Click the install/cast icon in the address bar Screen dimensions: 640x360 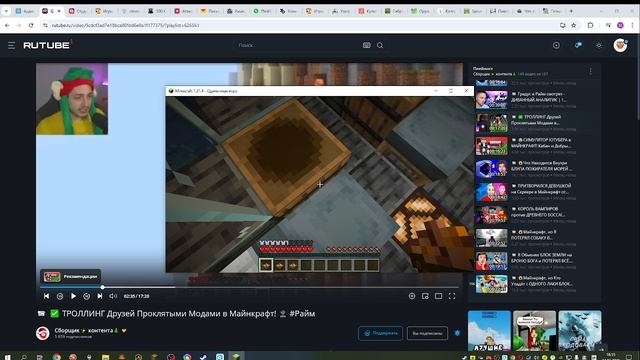coord(562,25)
